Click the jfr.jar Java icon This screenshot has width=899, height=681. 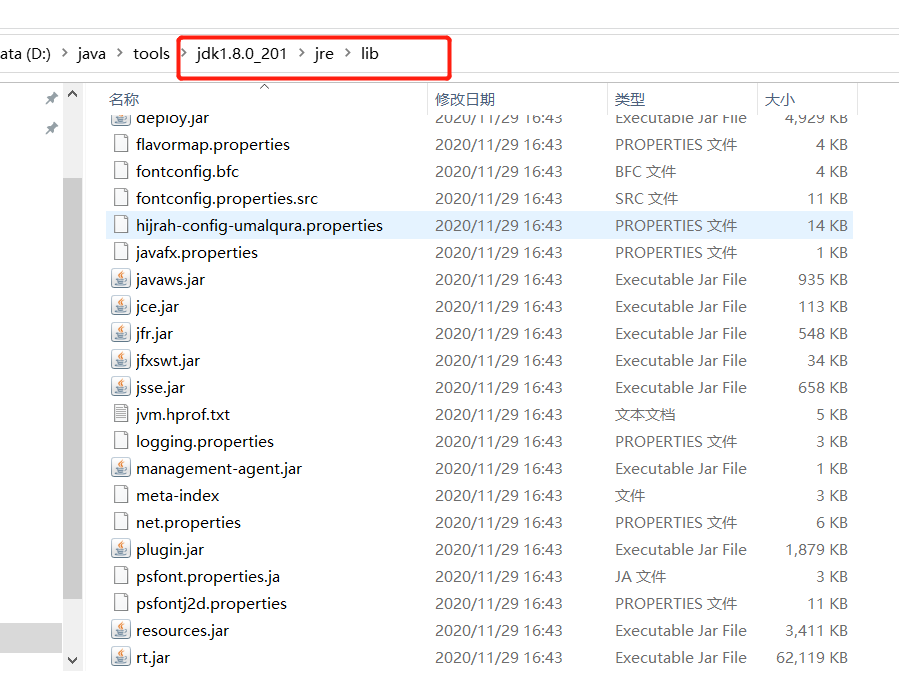click(120, 332)
